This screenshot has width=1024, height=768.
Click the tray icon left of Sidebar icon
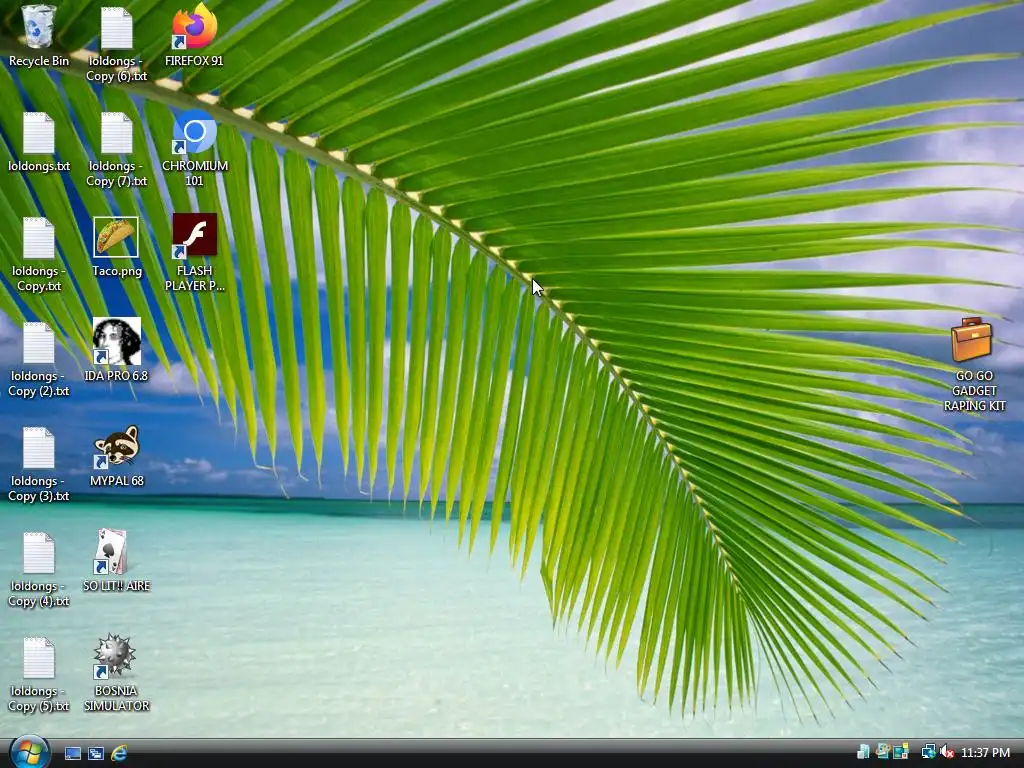click(883, 752)
